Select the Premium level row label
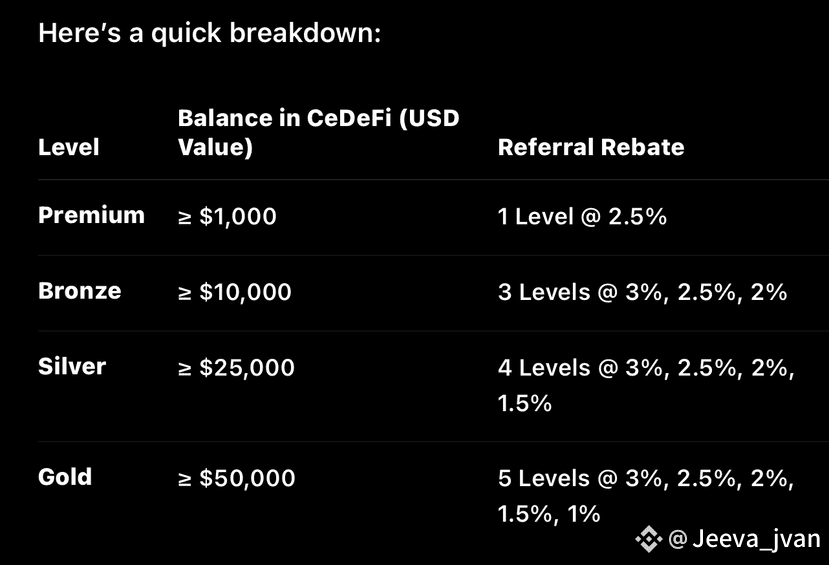Image resolution: width=829 pixels, height=565 pixels. point(91,215)
